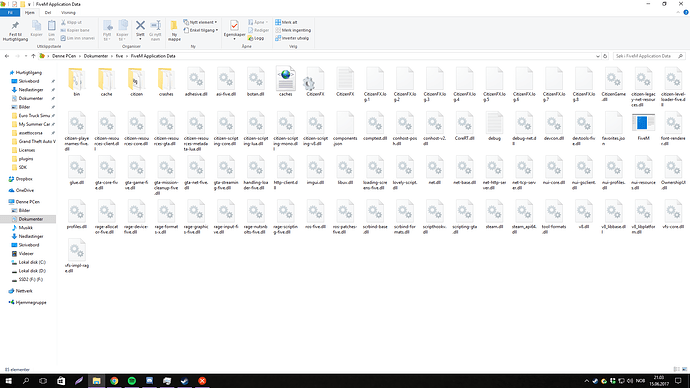Select Musikk under Denne PCen

pyautogui.click(x=26, y=228)
